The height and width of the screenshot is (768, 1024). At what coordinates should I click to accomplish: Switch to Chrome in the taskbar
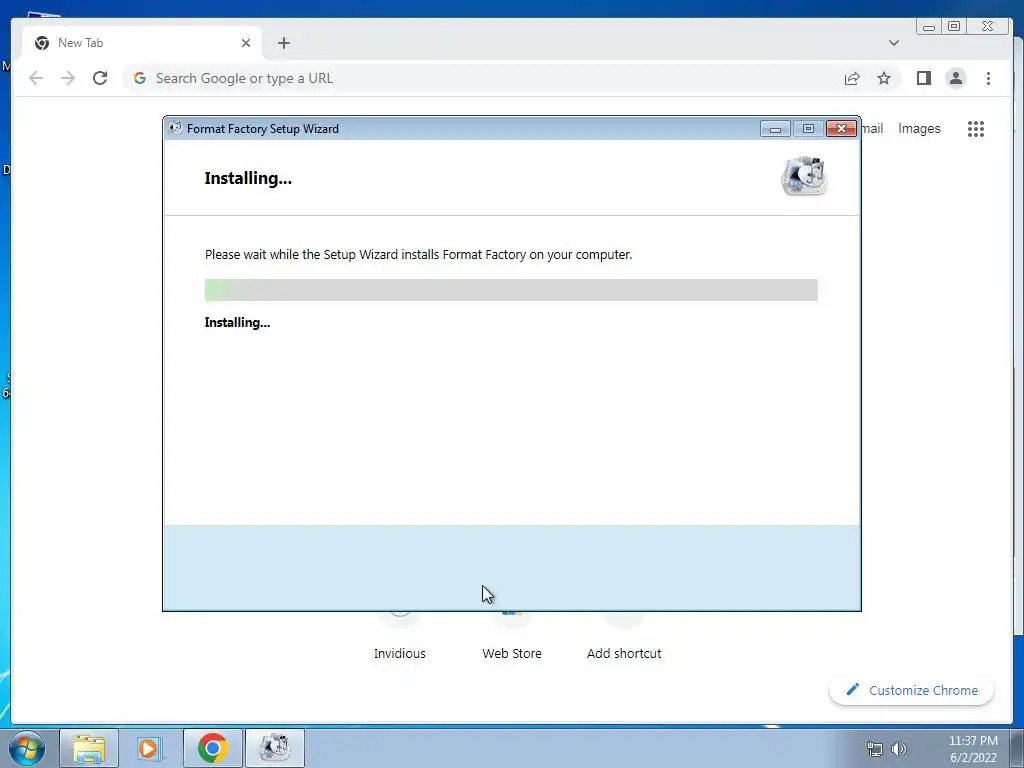point(212,748)
